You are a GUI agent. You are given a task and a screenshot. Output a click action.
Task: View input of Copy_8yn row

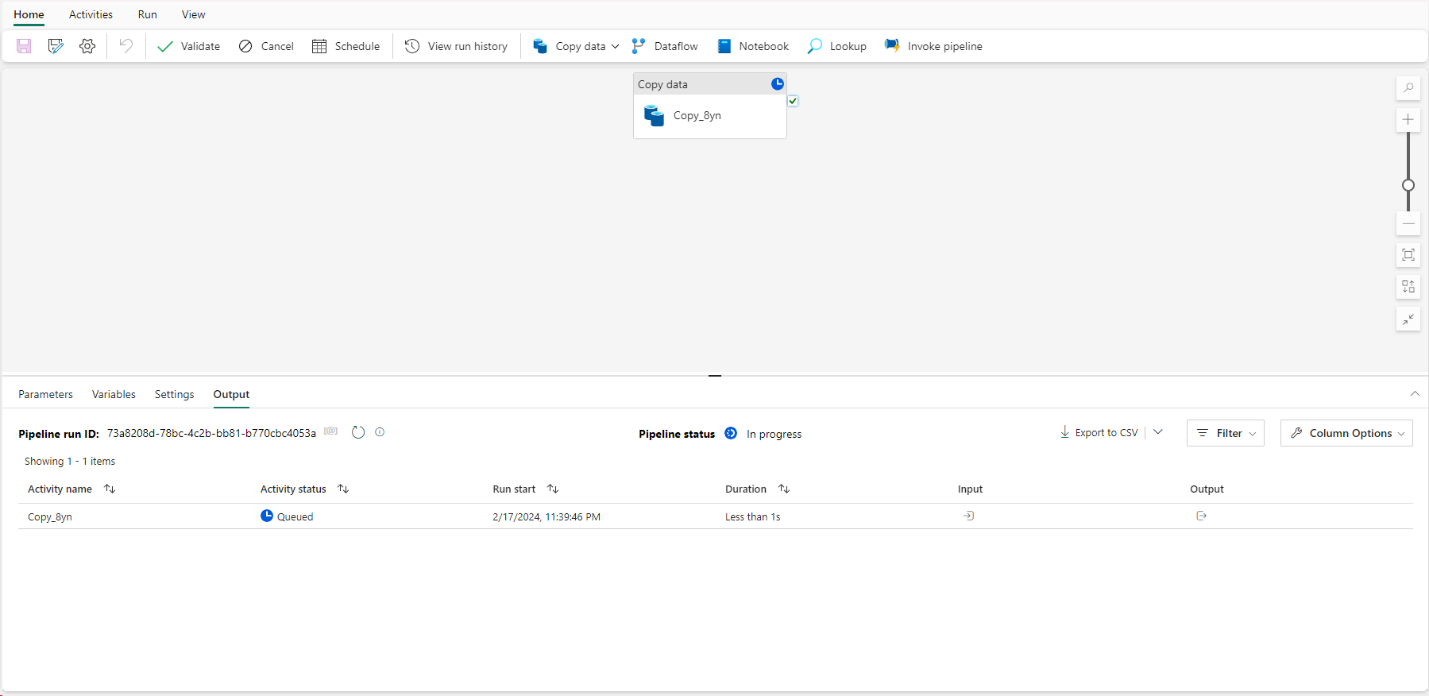968,516
